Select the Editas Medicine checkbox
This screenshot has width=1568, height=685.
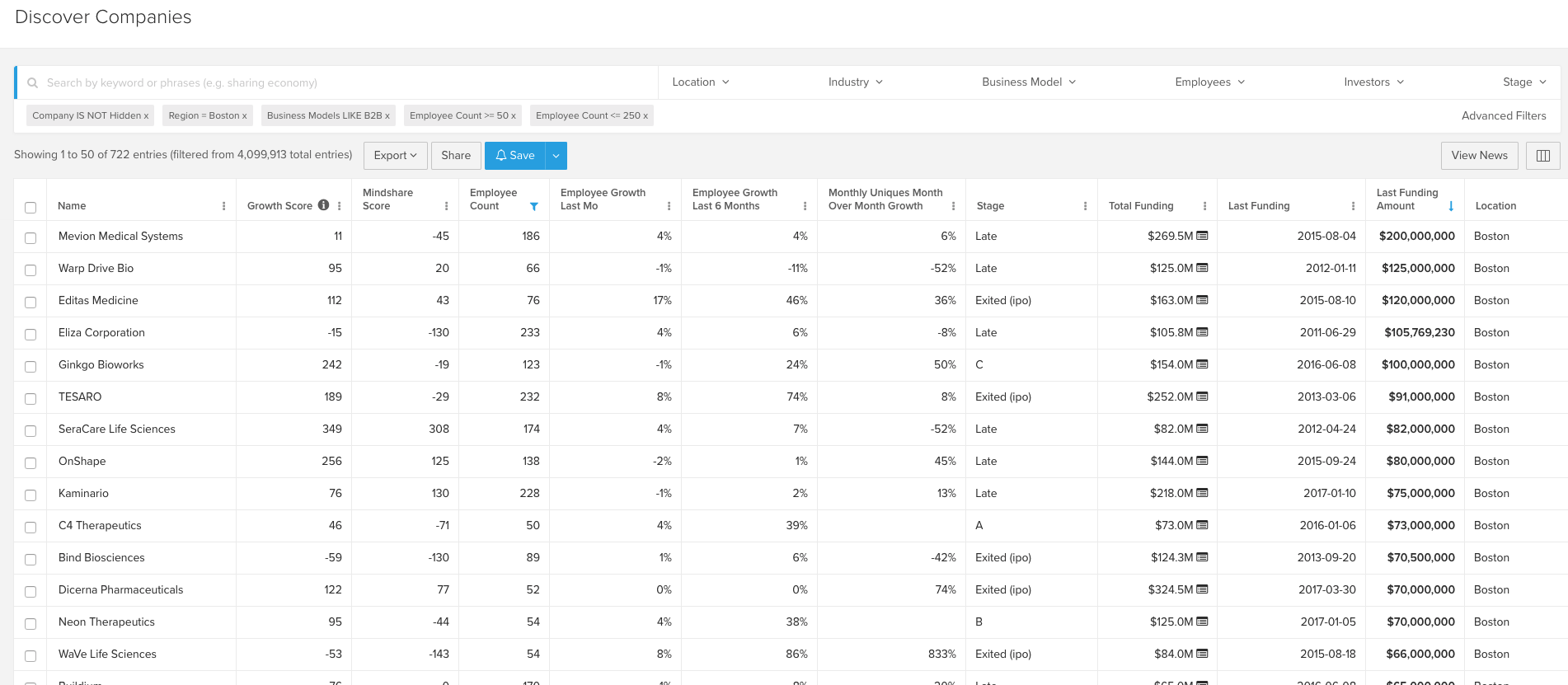pyautogui.click(x=31, y=303)
